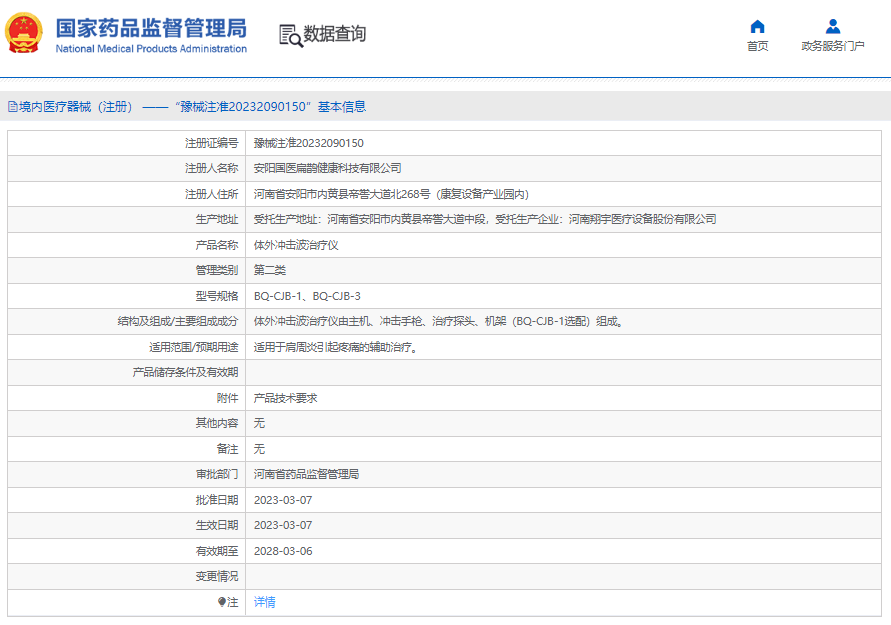
Task: Click the 产品技术要求 attachment value
Action: tap(285, 398)
